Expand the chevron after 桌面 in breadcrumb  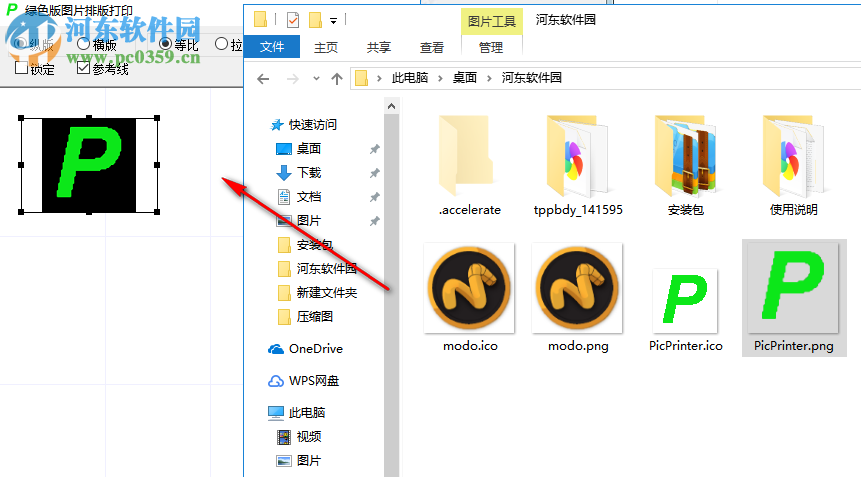489,78
